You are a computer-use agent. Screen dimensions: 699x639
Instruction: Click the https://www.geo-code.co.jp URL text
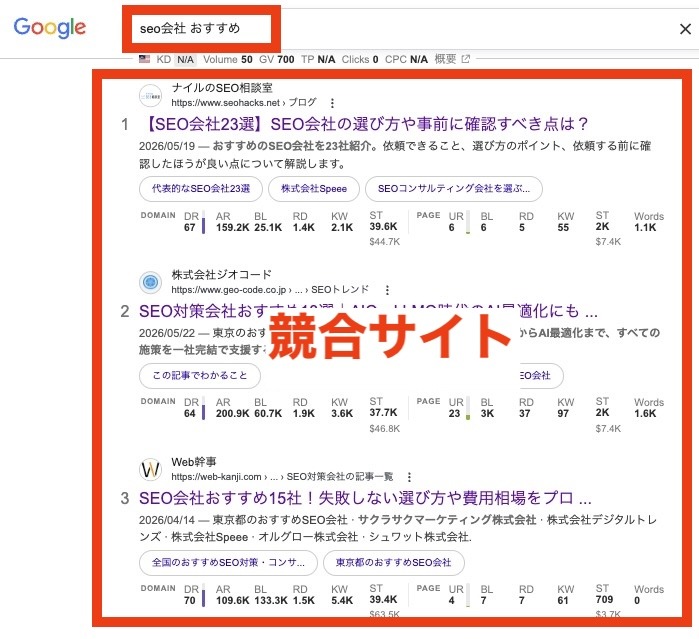[229, 290]
